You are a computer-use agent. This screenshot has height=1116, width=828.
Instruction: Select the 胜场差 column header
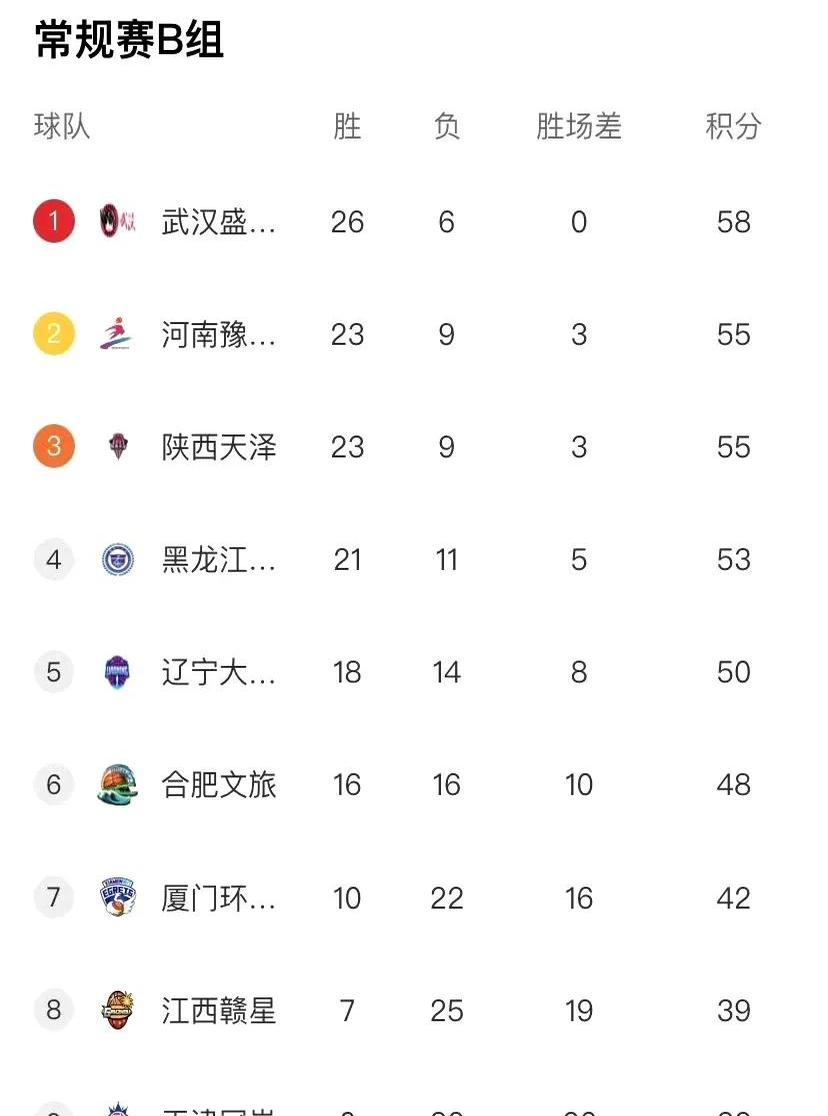coord(579,127)
